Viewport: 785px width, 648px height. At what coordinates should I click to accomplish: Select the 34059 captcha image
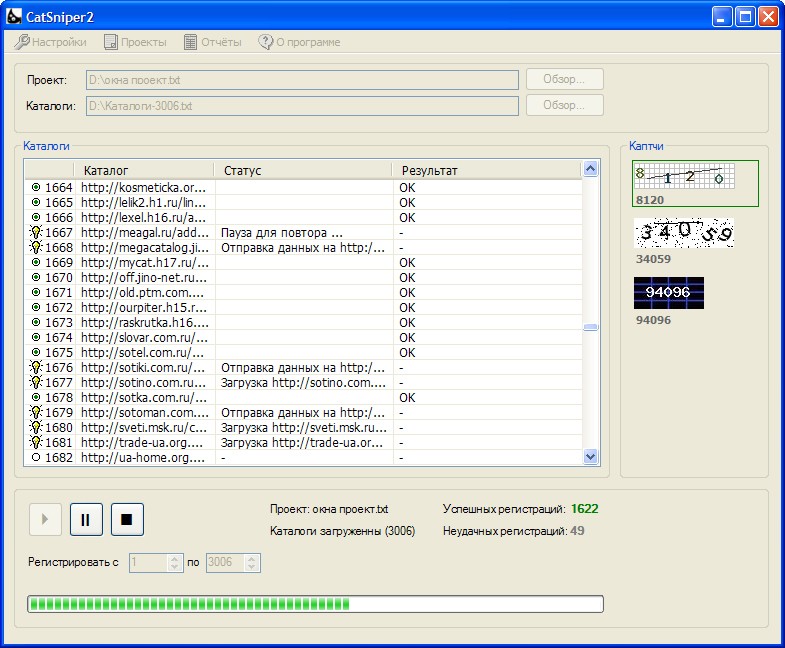coord(684,234)
